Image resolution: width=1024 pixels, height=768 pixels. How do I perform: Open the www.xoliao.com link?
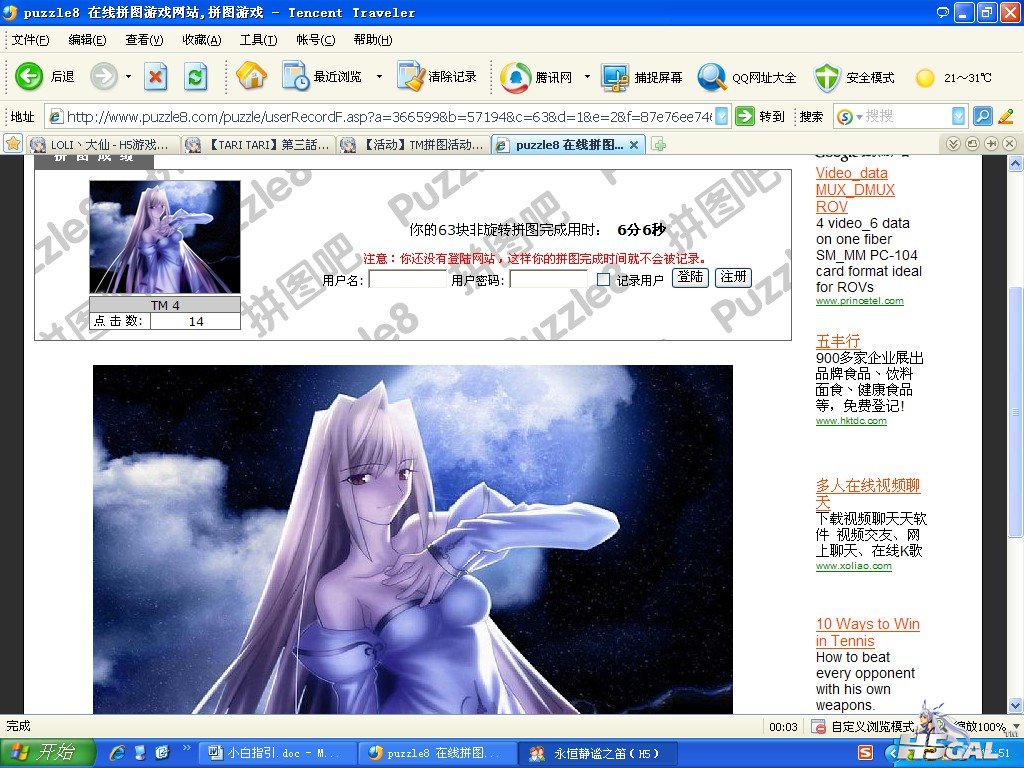click(854, 566)
